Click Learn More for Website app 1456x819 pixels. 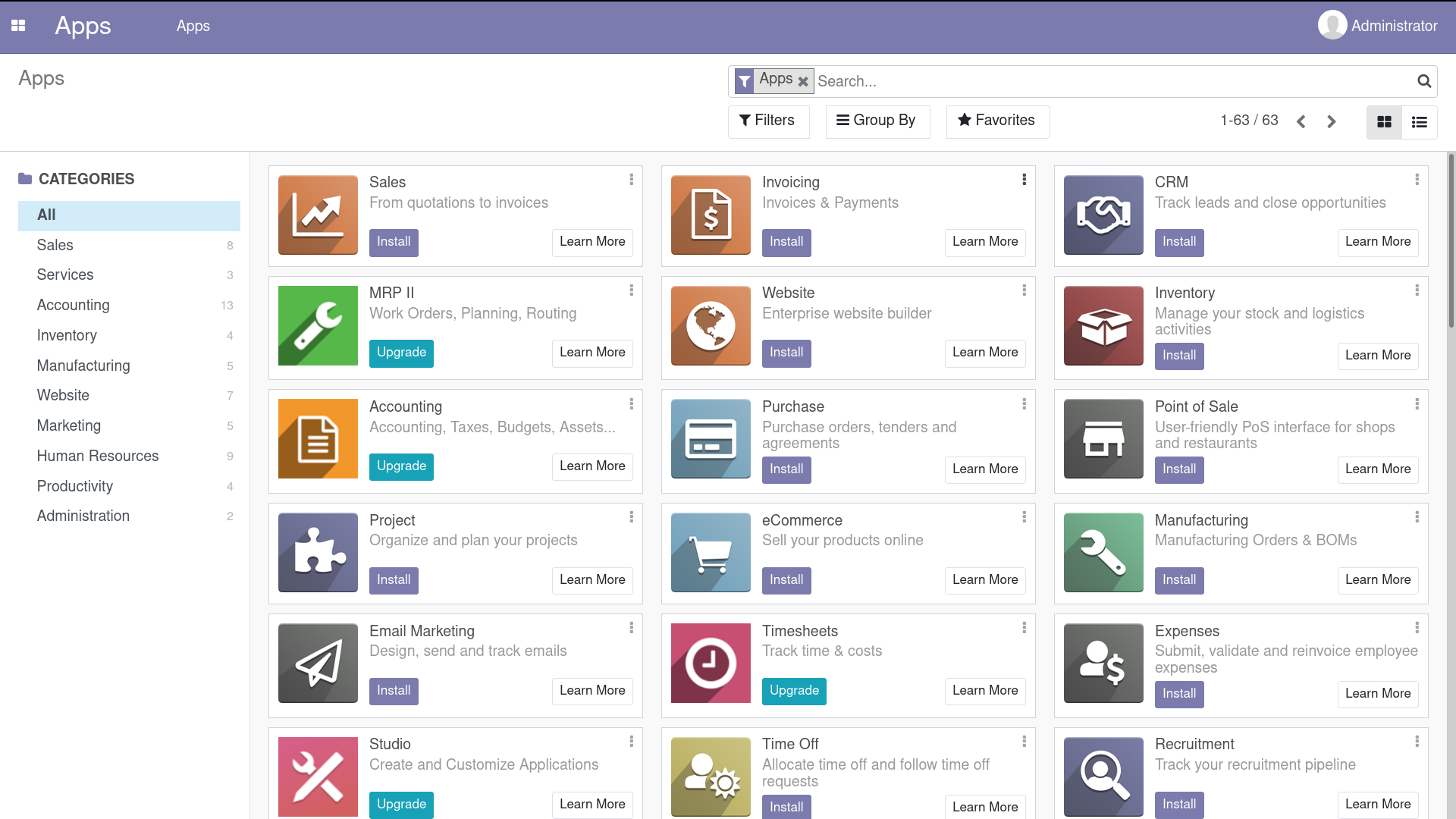(x=984, y=353)
